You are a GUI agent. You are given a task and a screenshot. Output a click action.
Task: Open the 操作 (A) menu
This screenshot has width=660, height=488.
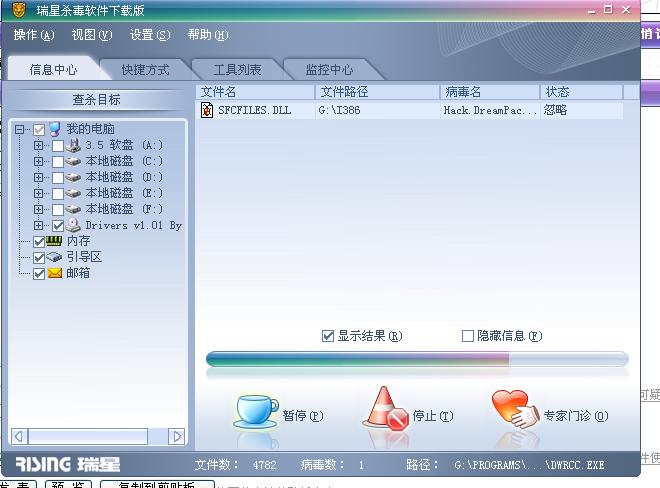click(34, 35)
